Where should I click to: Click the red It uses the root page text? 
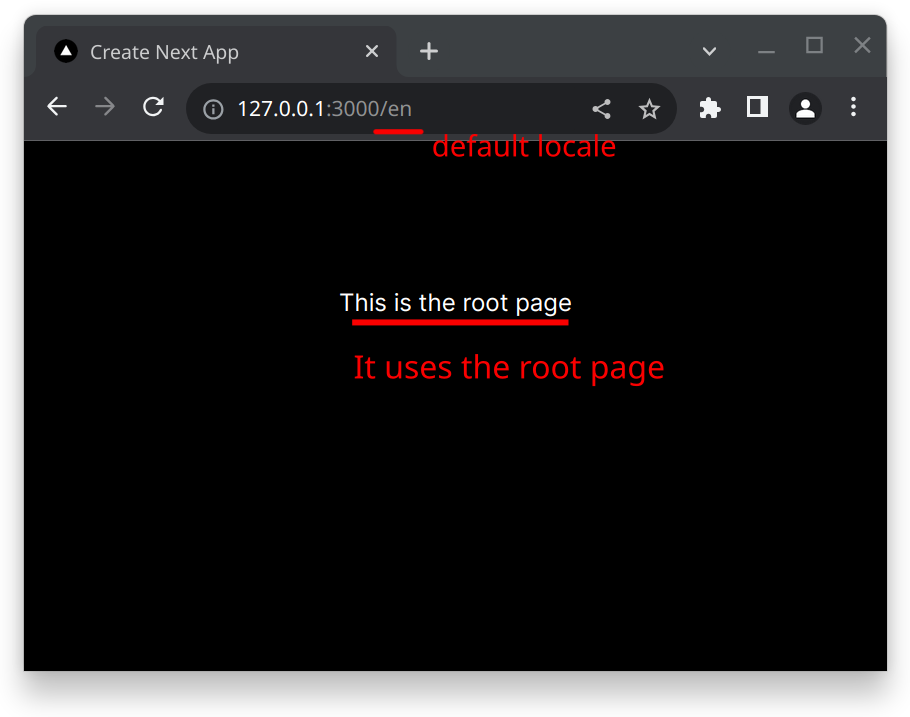(x=508, y=368)
